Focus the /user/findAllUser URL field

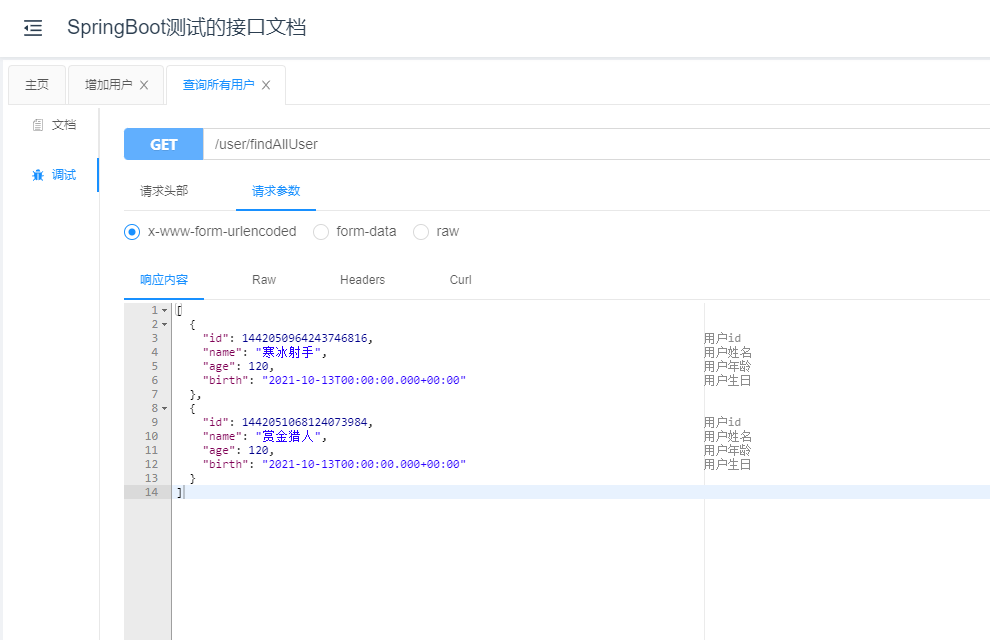(x=596, y=145)
